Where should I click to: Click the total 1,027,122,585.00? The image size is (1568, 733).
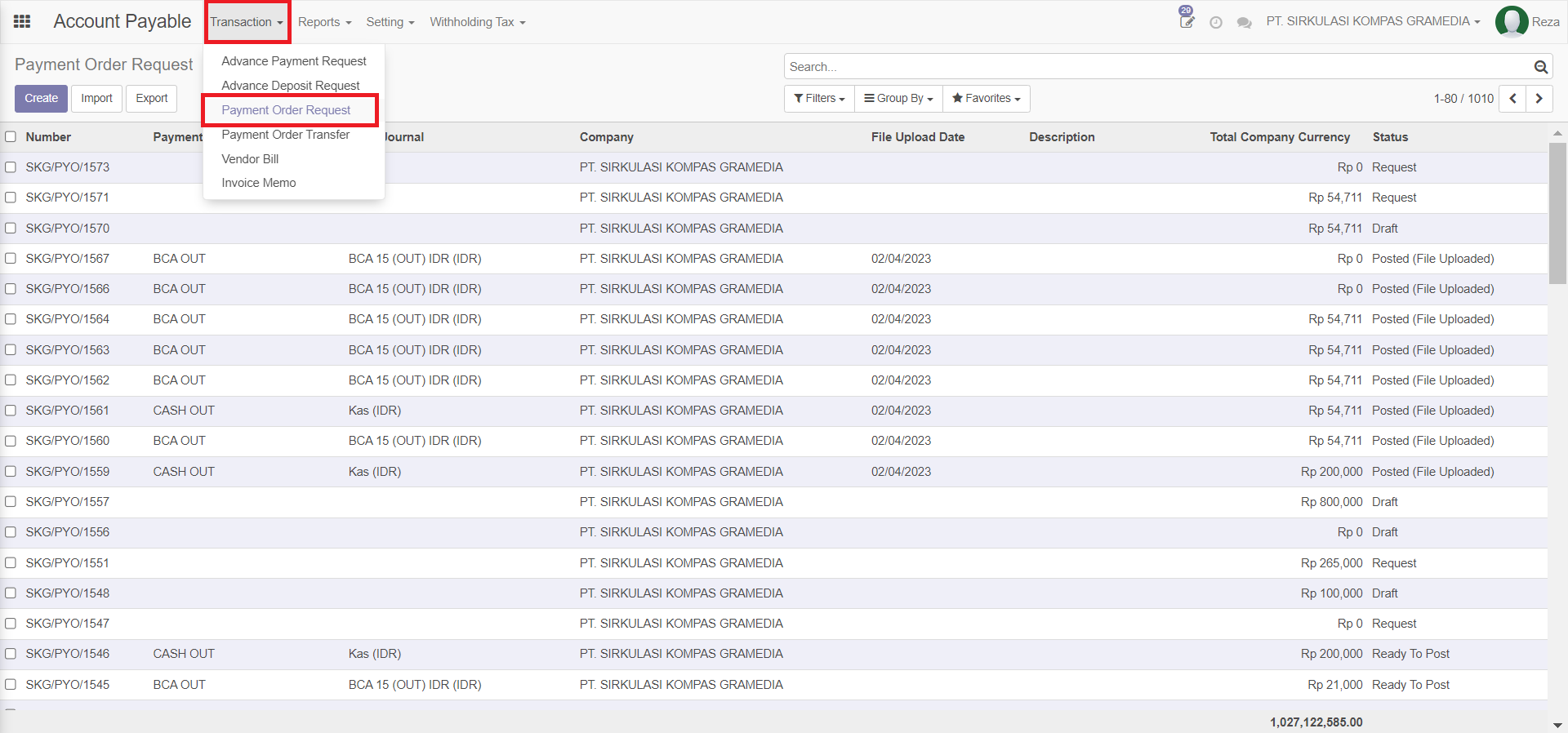pyautogui.click(x=1316, y=722)
